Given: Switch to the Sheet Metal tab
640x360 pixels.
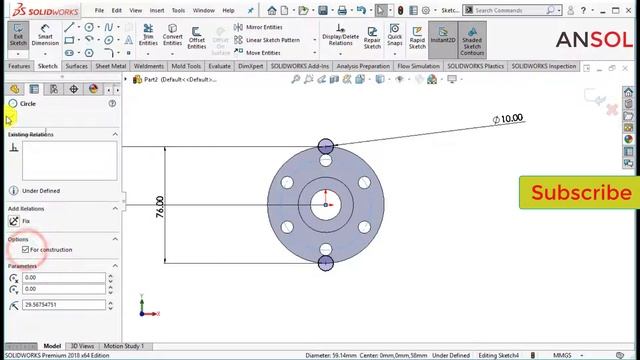Looking at the screenshot, I should 111,66.
